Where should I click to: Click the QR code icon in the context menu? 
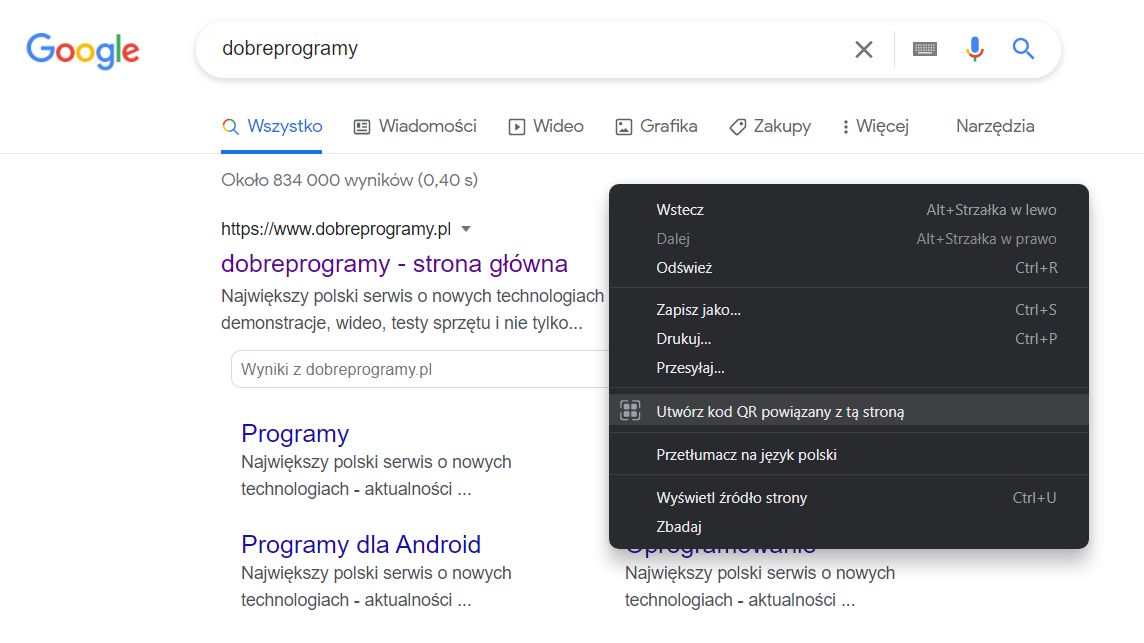click(x=631, y=410)
